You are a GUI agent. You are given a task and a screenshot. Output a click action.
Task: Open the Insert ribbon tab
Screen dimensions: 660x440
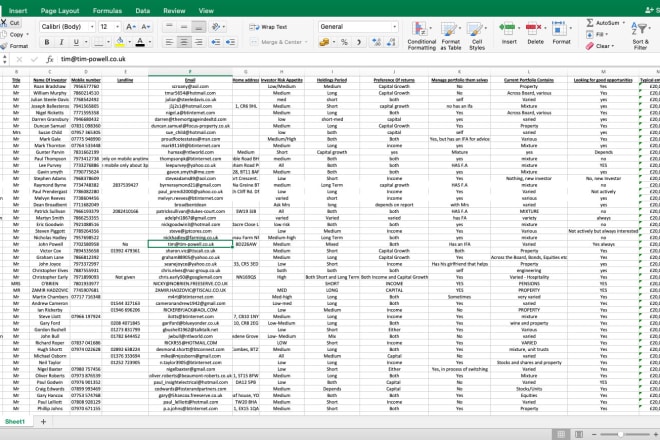[x=18, y=11]
